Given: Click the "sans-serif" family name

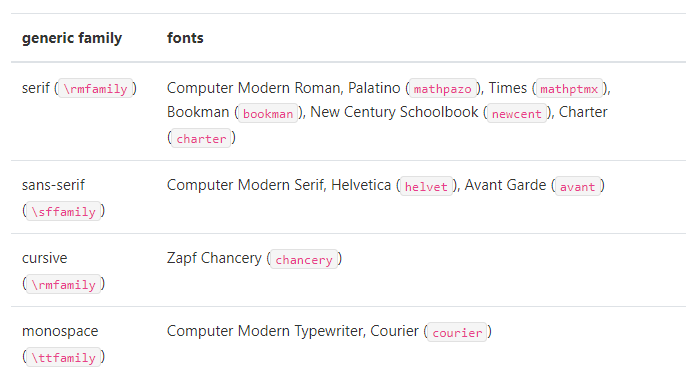Looking at the screenshot, I should coord(53,185).
